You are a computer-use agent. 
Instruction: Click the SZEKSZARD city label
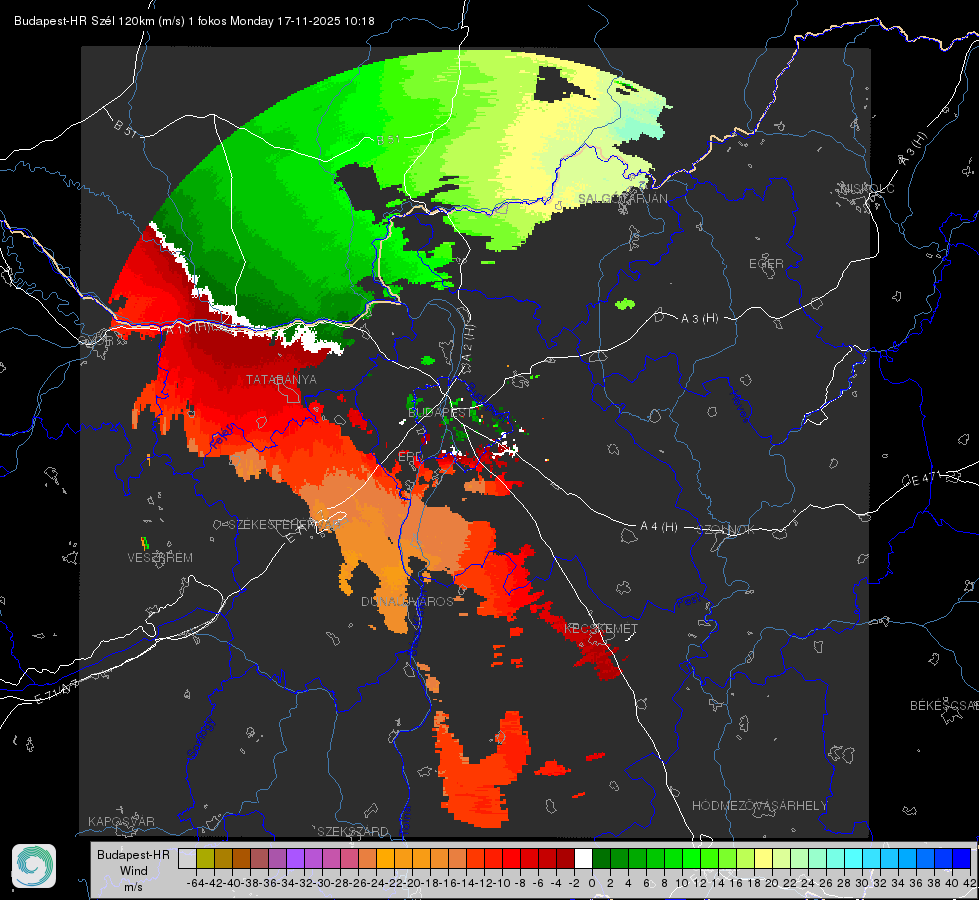click(x=353, y=831)
